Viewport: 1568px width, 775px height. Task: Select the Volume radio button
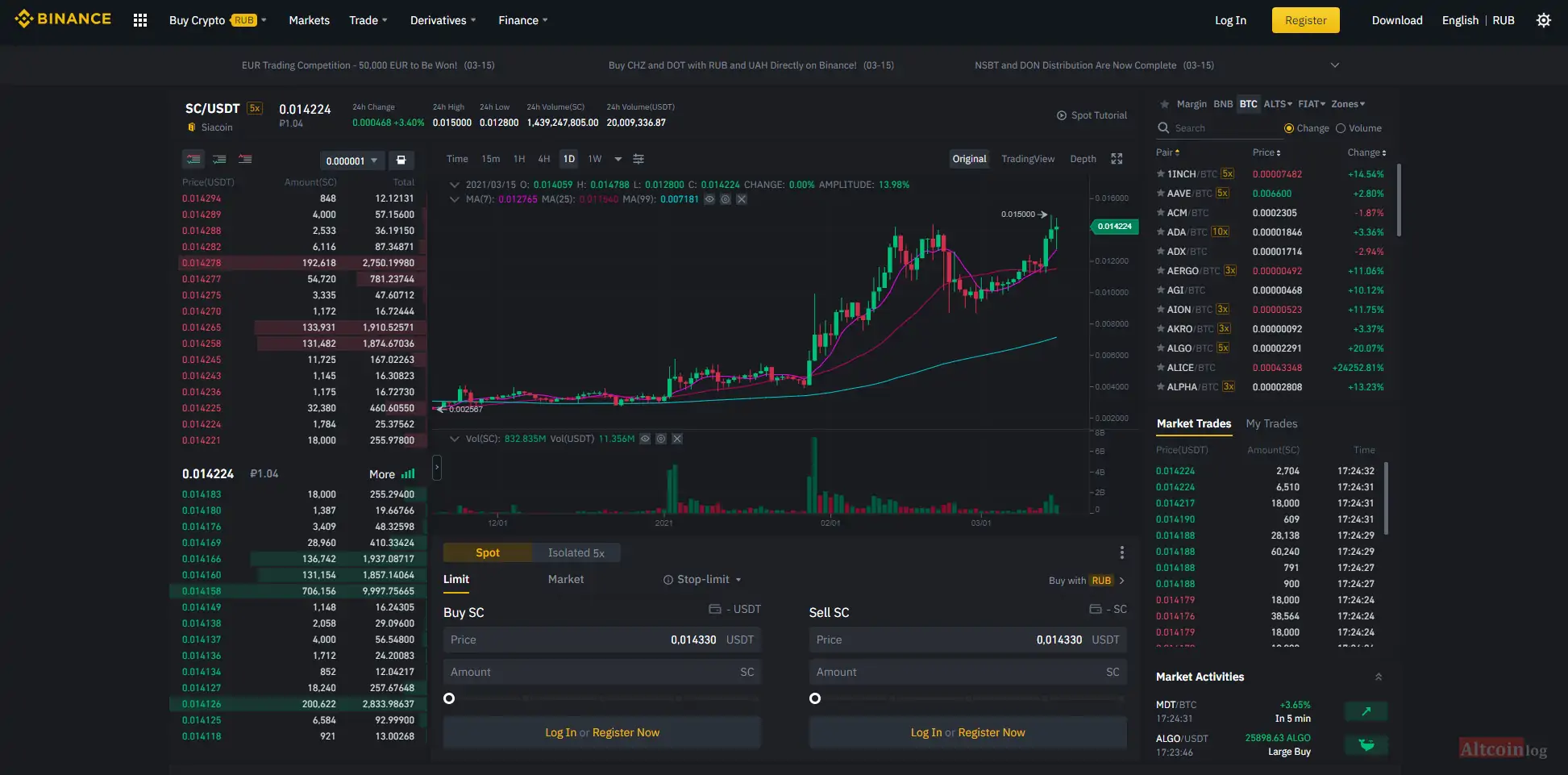point(1341,128)
